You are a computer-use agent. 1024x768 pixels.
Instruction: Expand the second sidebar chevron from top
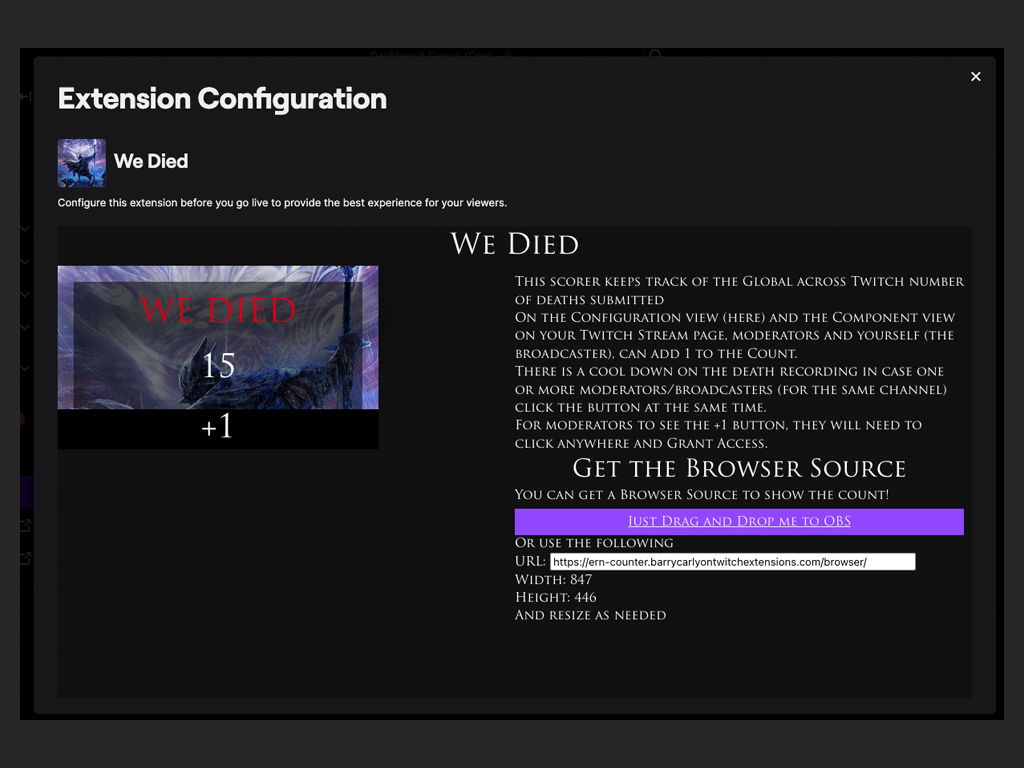[26, 263]
